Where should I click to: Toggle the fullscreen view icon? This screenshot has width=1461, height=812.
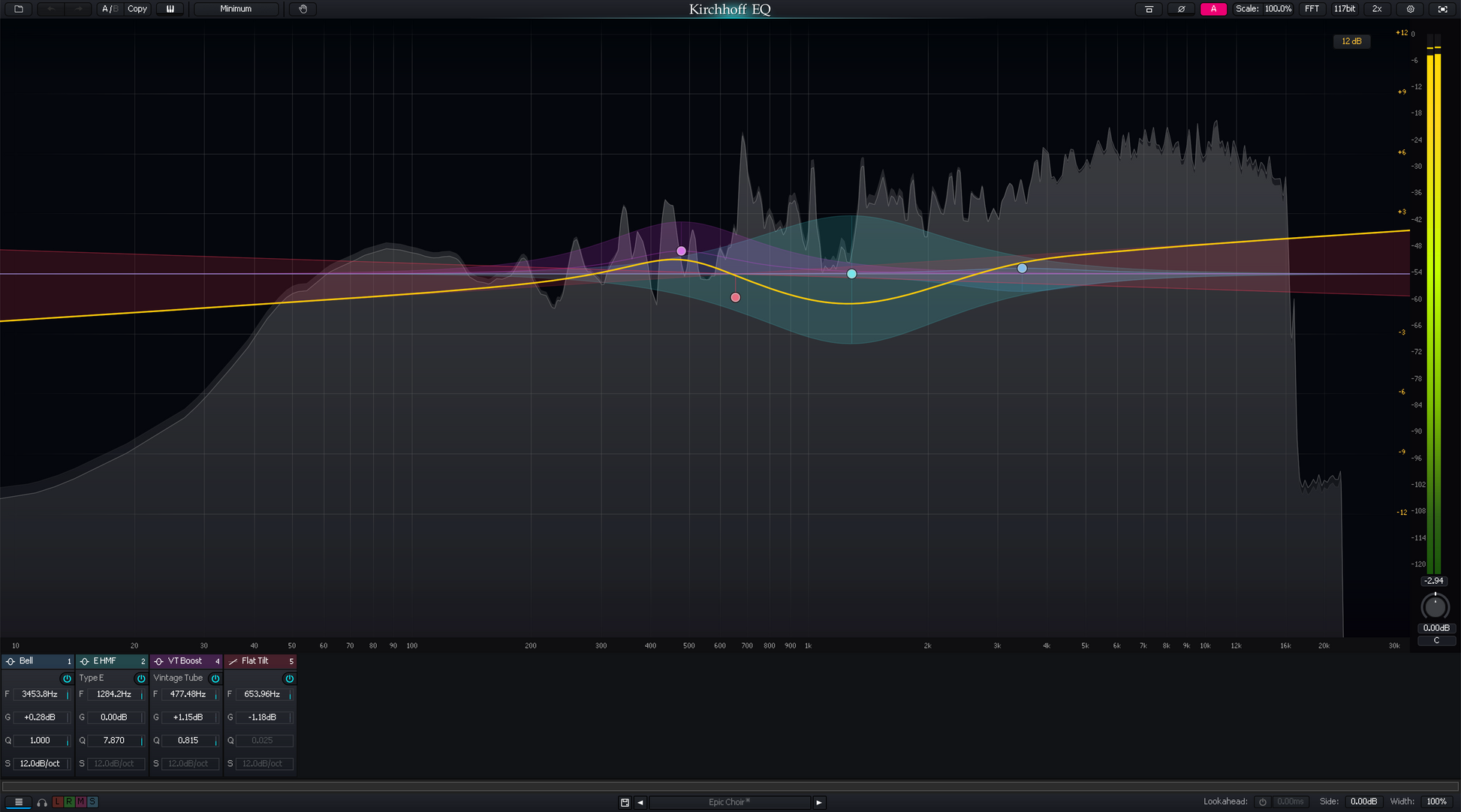tap(1442, 9)
